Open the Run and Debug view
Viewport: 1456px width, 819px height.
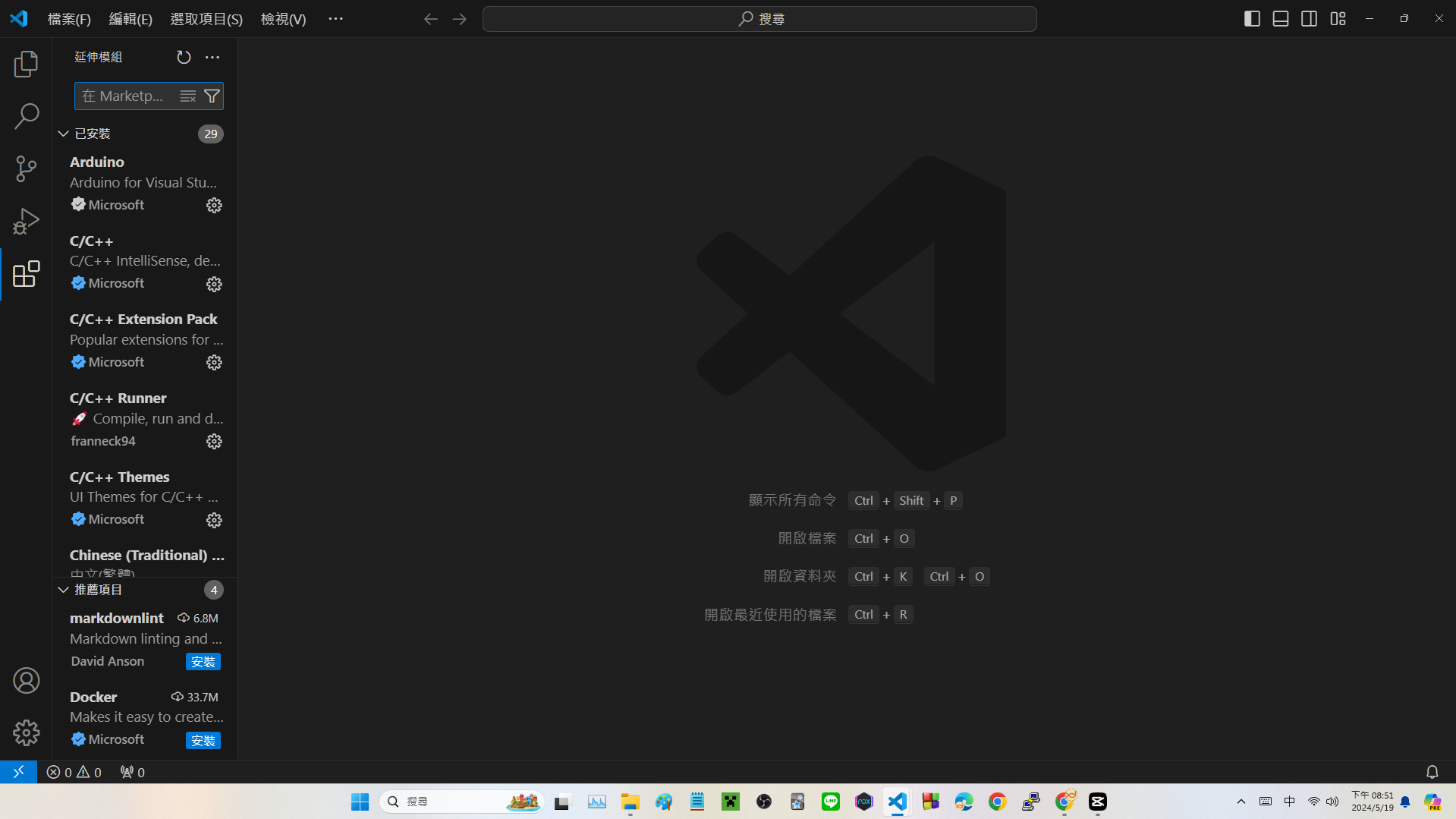click(x=26, y=222)
